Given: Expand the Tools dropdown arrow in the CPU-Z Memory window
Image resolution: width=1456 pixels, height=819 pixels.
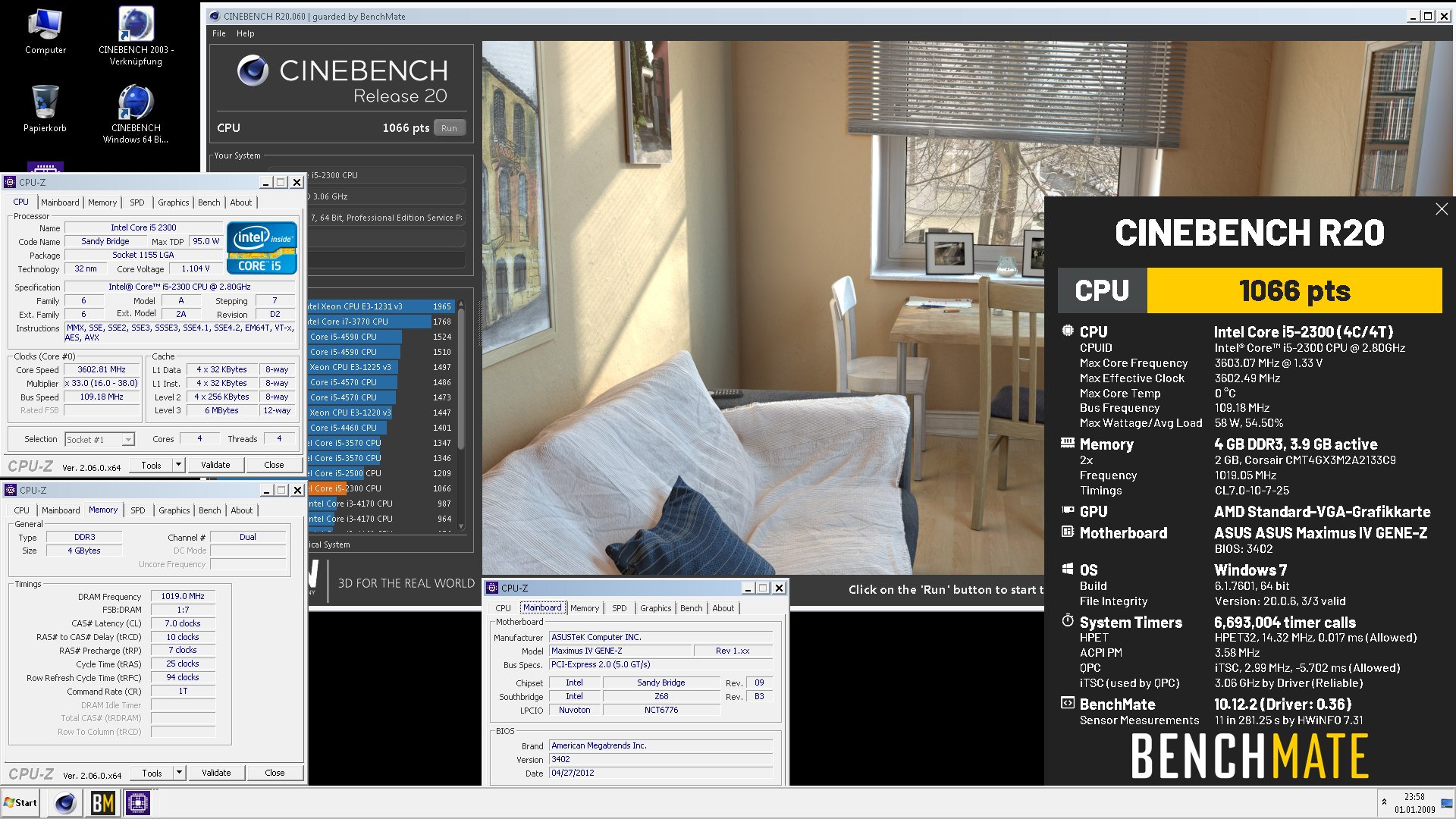Looking at the screenshot, I should click(x=179, y=773).
